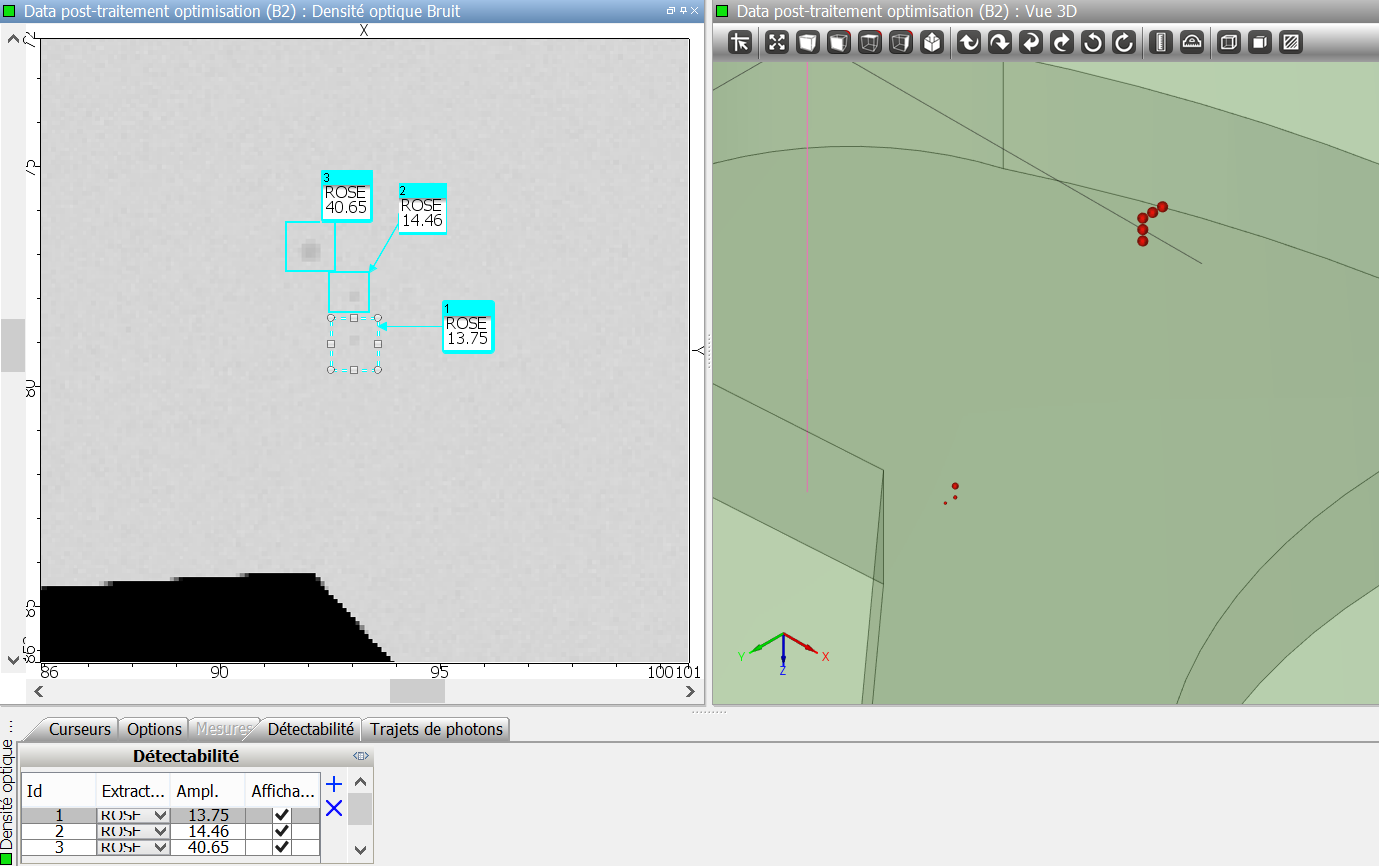Click the Id column header

pos(59,791)
